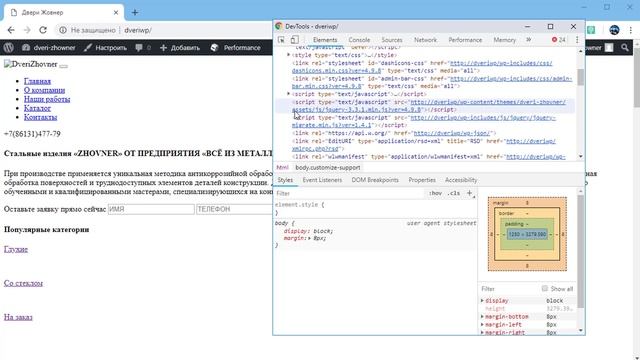The height and width of the screenshot is (360, 640).
Task: Click the search magnifier in the WordPress admin bar
Action: [x=625, y=48]
